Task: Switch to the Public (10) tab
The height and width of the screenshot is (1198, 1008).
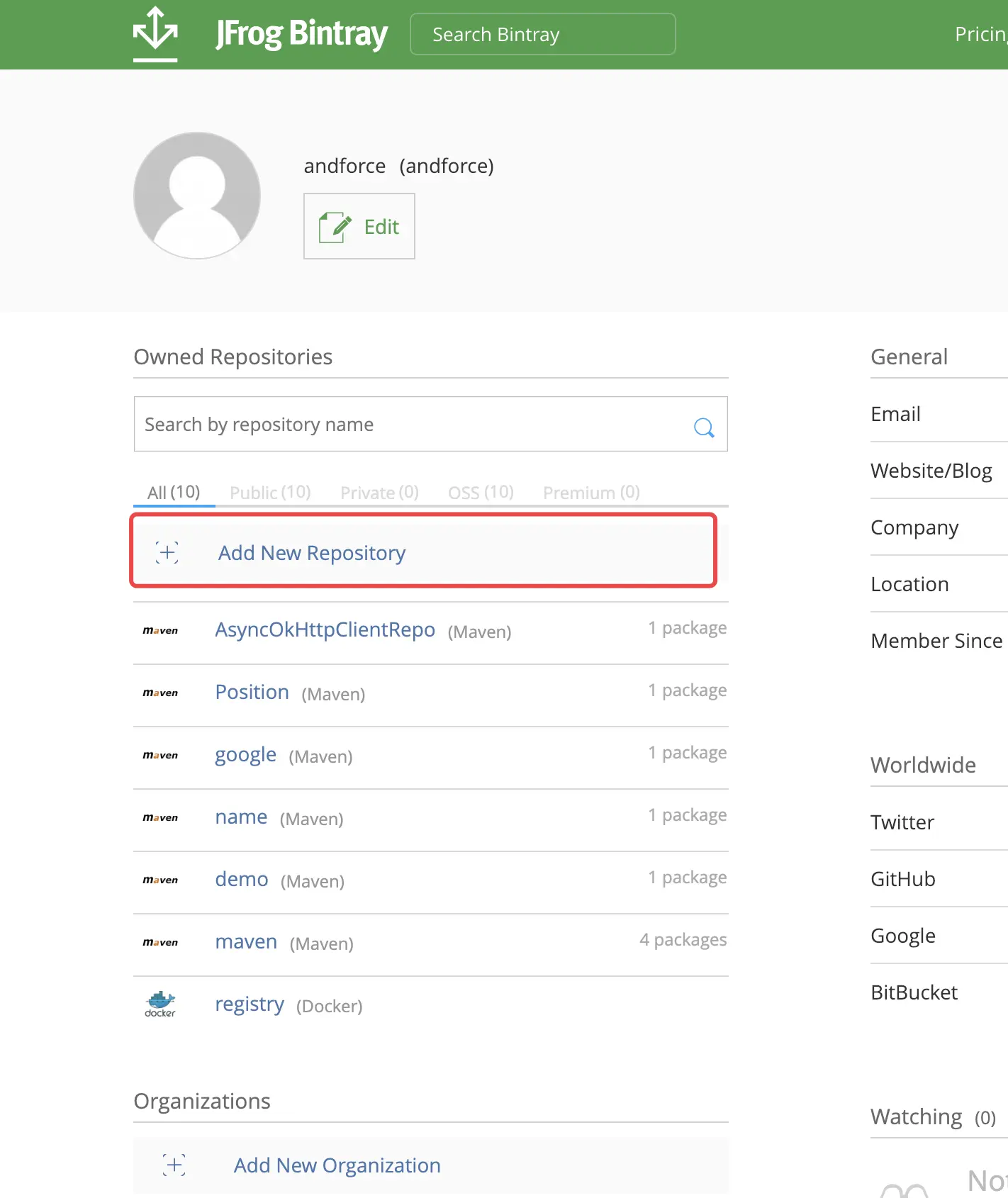Action: pyautogui.click(x=270, y=492)
